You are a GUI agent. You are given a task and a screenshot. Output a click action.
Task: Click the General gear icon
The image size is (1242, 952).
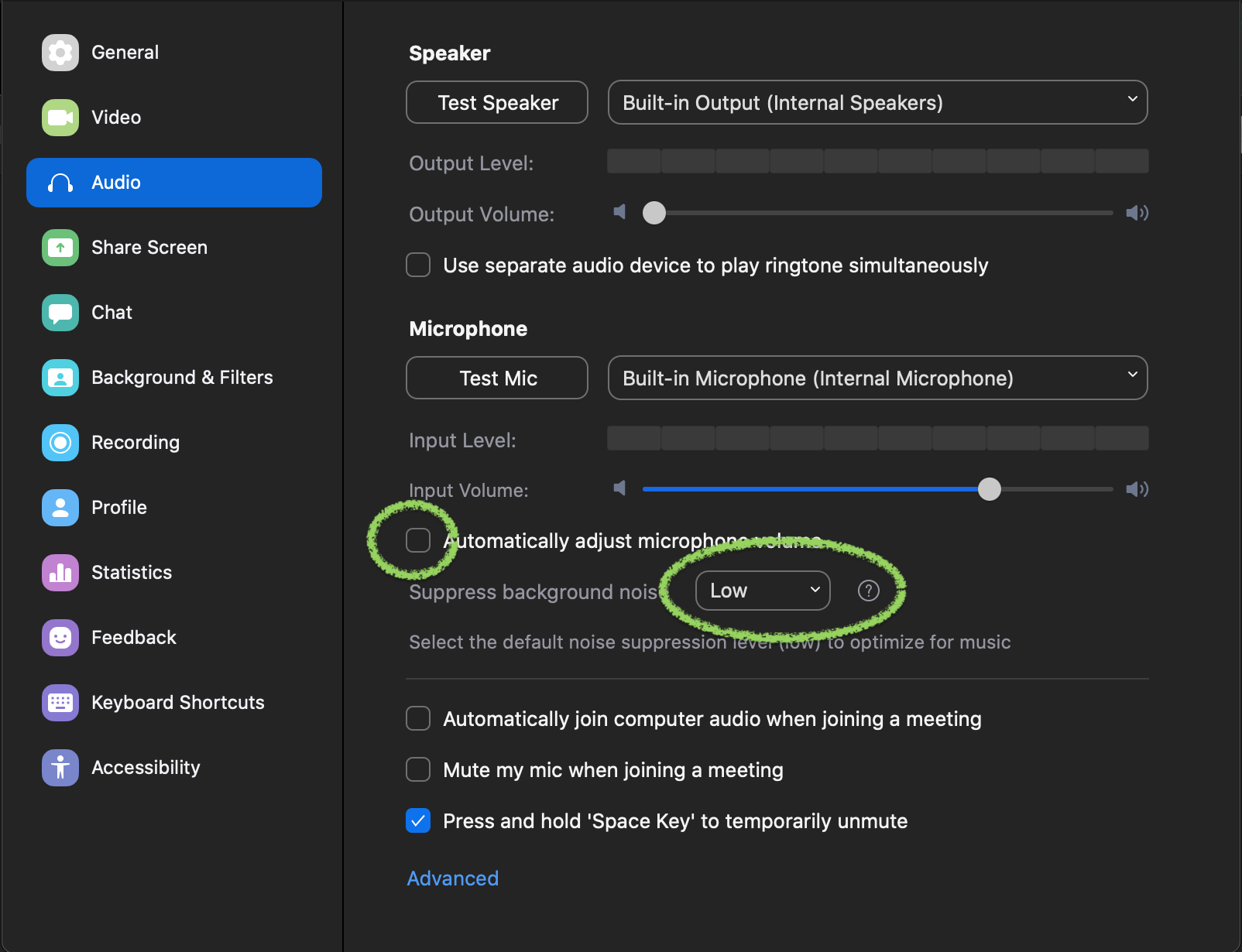60,53
